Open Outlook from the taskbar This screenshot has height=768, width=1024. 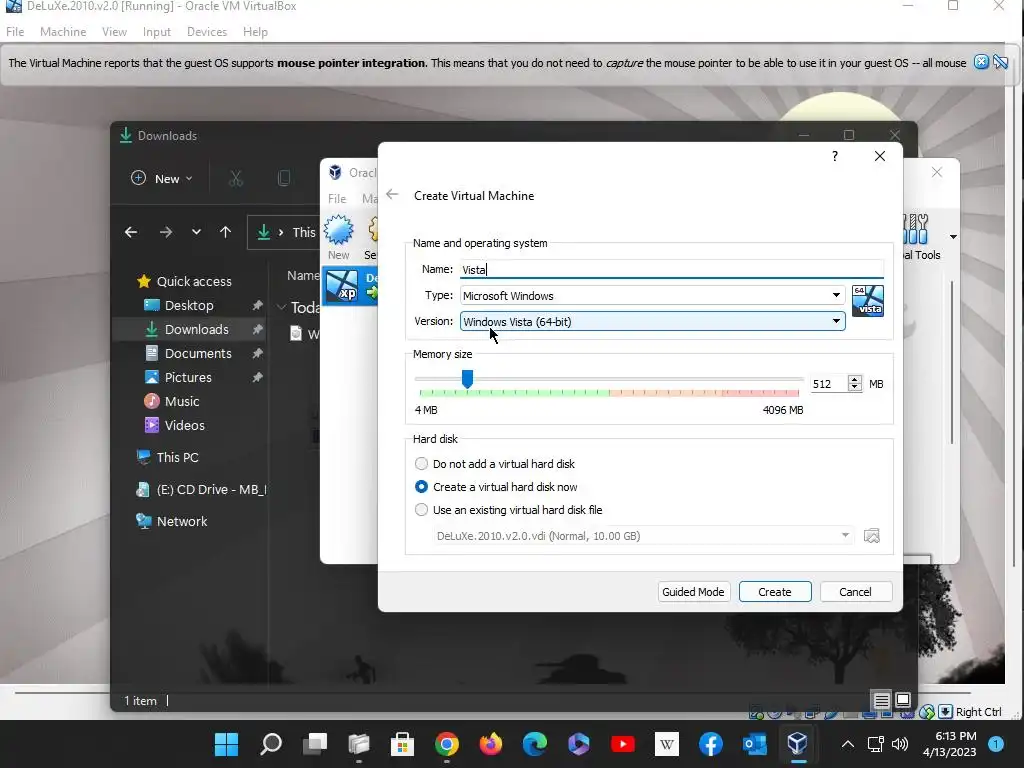[x=754, y=744]
